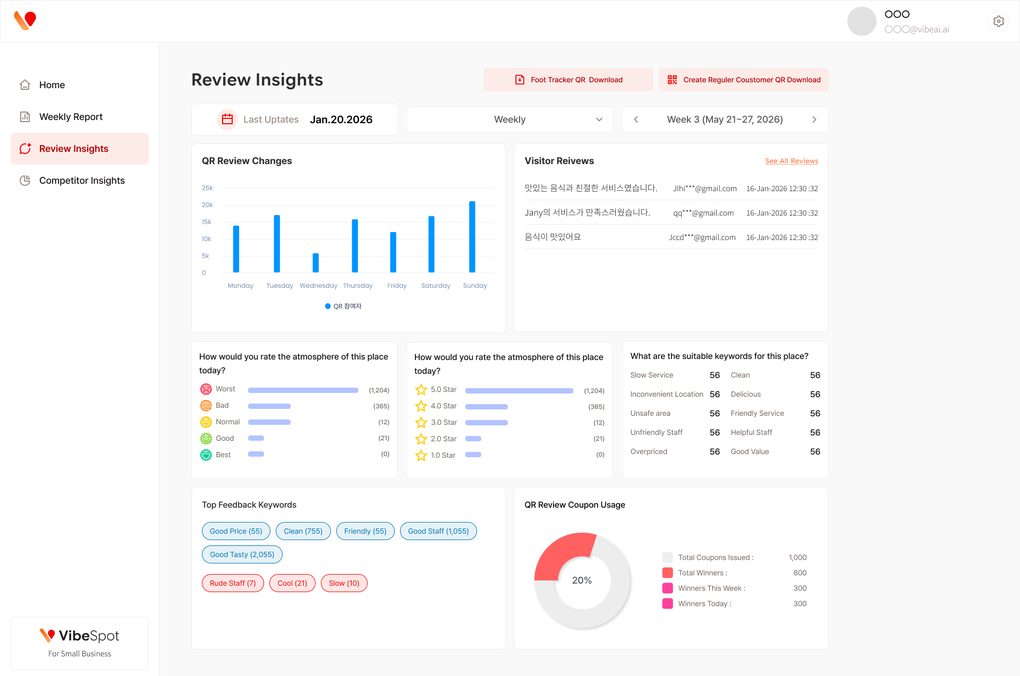The image size is (1020, 676).
Task: Click Winners This Week pink swatch
Action: pyautogui.click(x=667, y=588)
